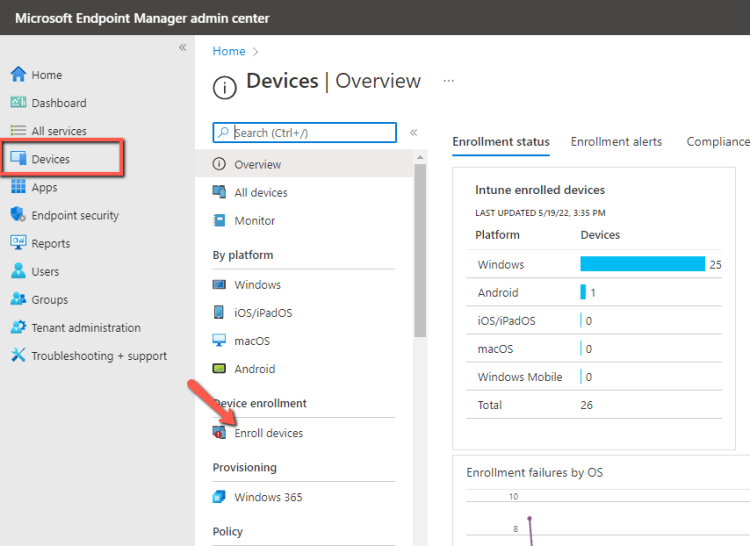Viewport: 750px width, 546px height.
Task: Select Android under By platform
Action: click(254, 369)
